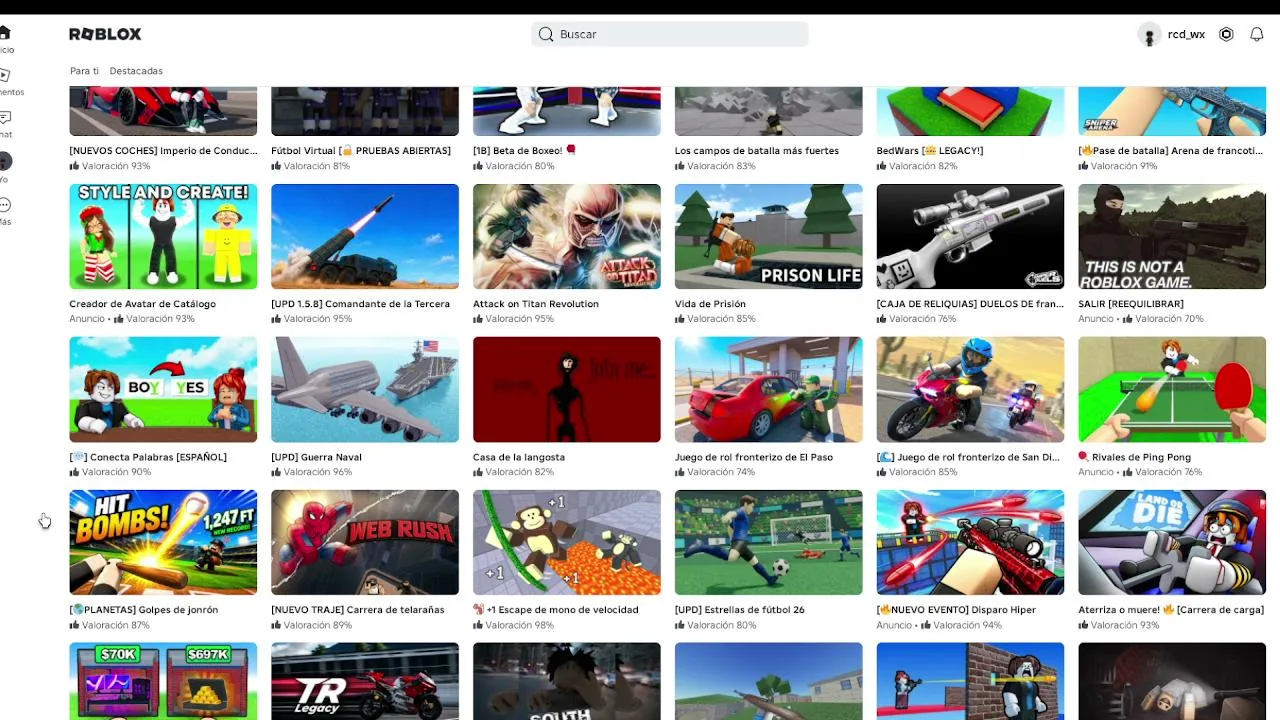Open Los campos de batalla más fuertes
Screen dimensions: 1280x720
[x=757, y=151]
